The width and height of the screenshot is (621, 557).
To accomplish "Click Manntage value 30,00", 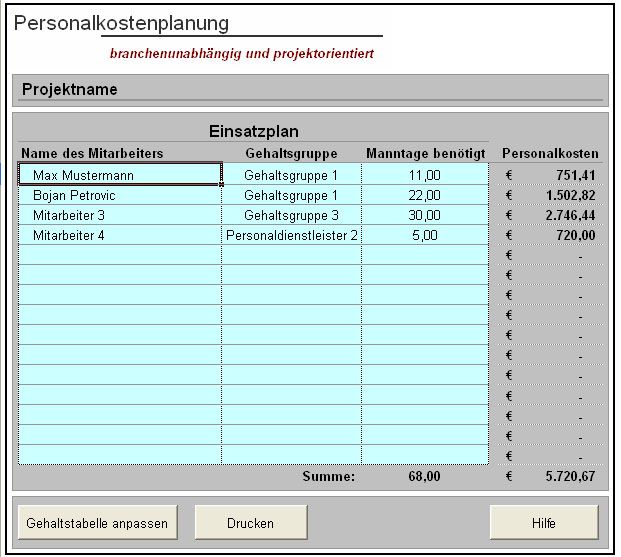I will click(425, 215).
